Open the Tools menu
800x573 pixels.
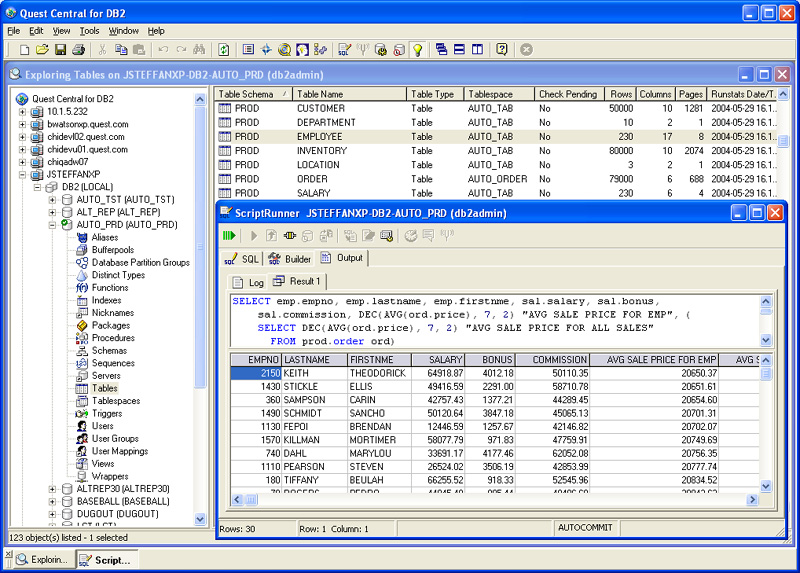click(89, 31)
